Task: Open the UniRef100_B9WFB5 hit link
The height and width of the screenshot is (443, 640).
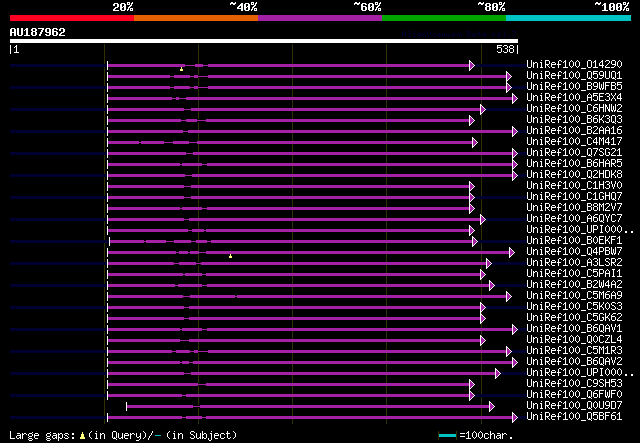Action: [x=574, y=86]
